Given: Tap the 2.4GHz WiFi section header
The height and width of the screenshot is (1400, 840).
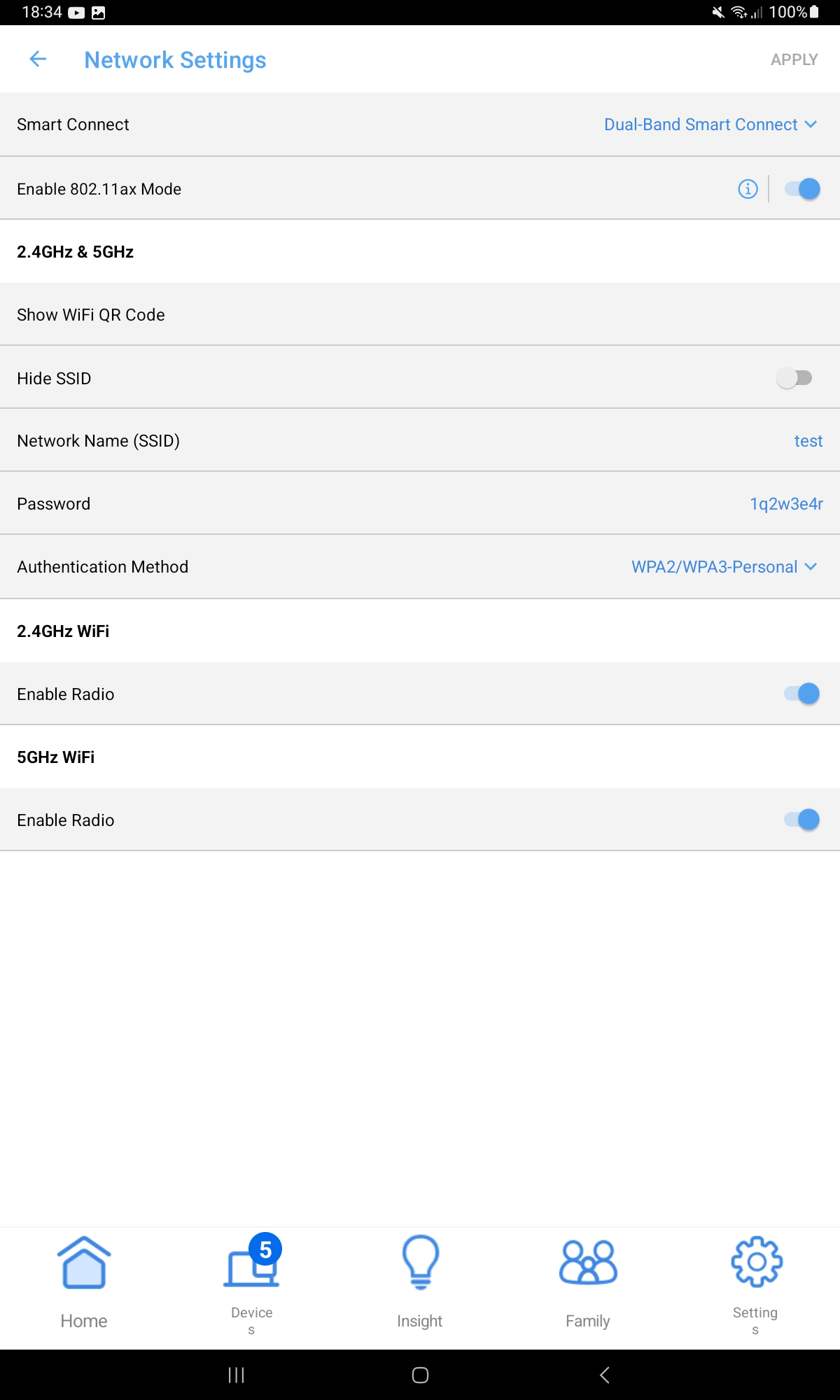Looking at the screenshot, I should [x=63, y=631].
